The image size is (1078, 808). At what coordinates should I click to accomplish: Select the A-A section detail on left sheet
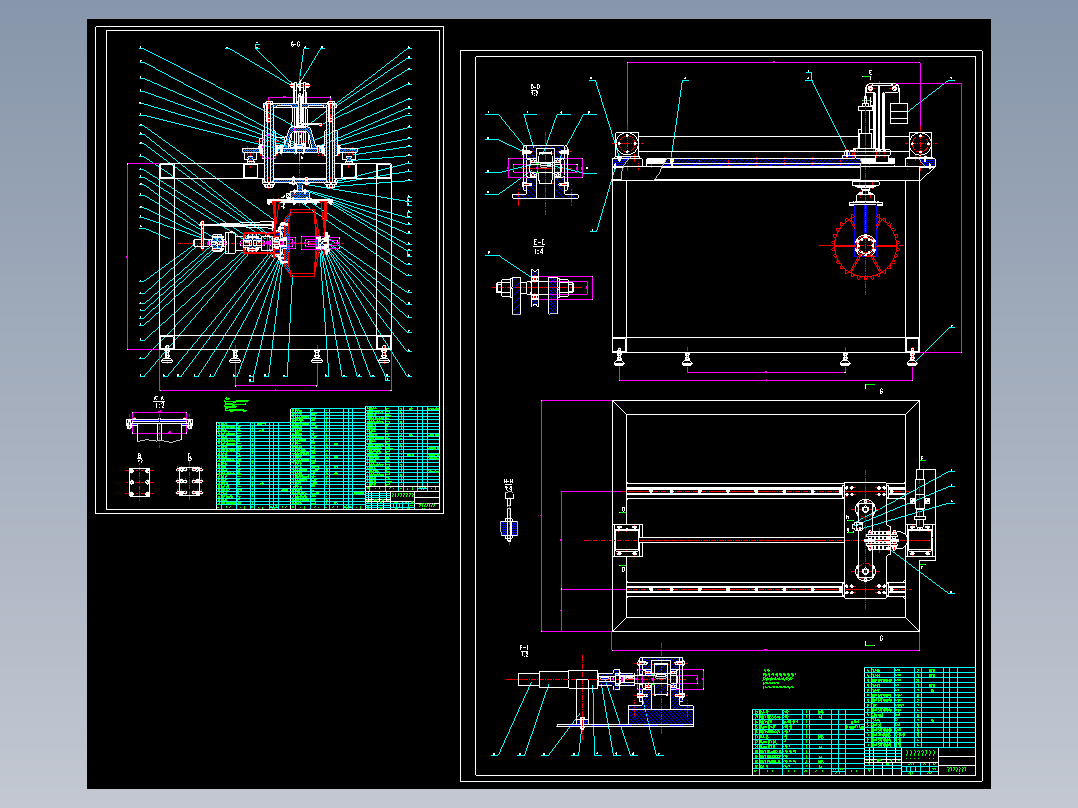point(160,428)
